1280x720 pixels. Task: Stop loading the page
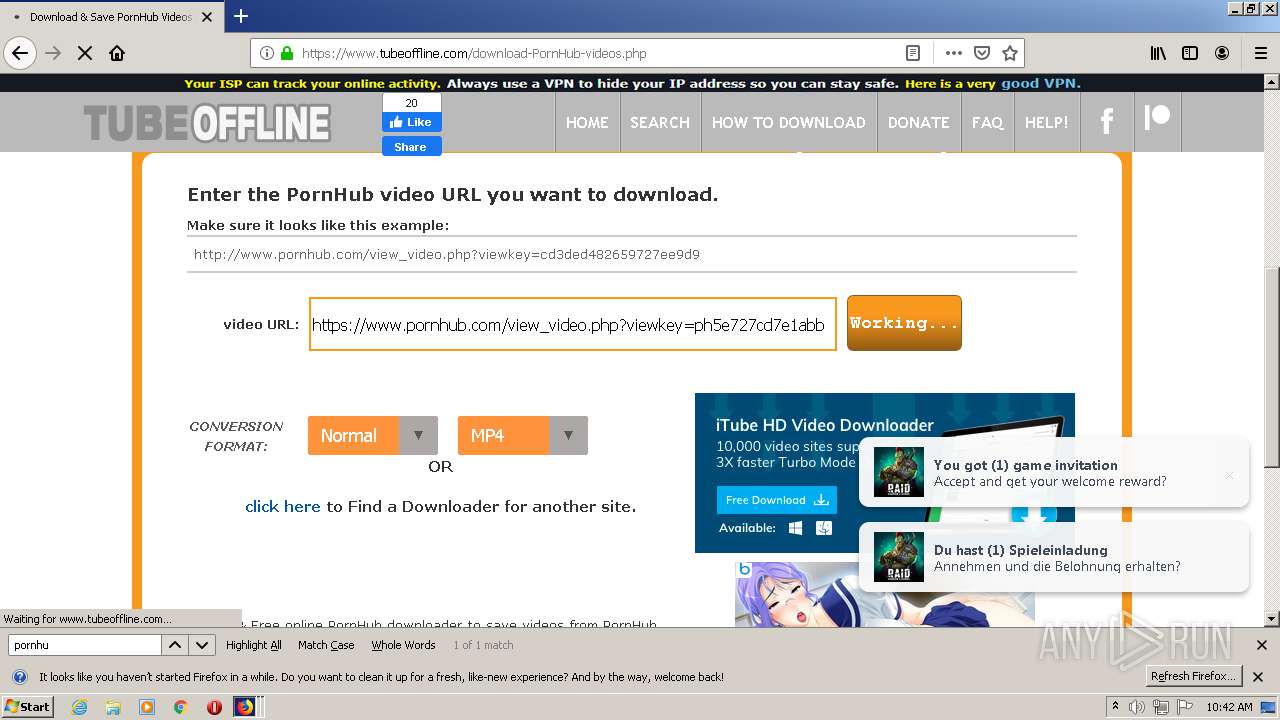click(x=85, y=53)
